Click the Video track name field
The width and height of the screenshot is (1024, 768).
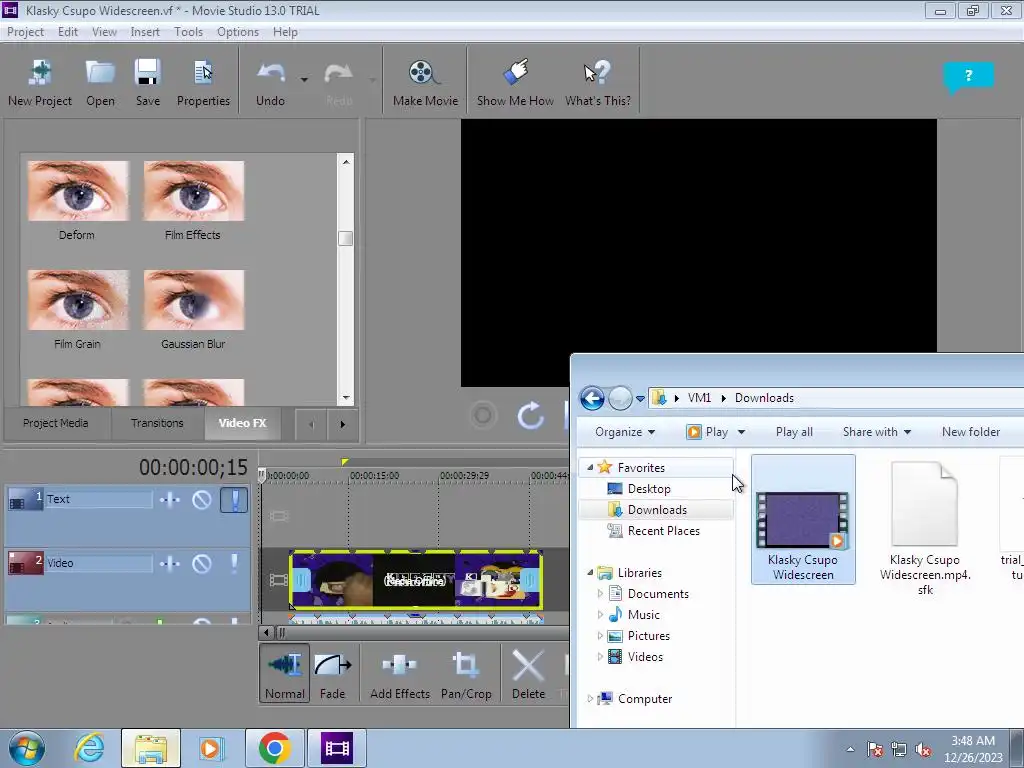(x=98, y=563)
